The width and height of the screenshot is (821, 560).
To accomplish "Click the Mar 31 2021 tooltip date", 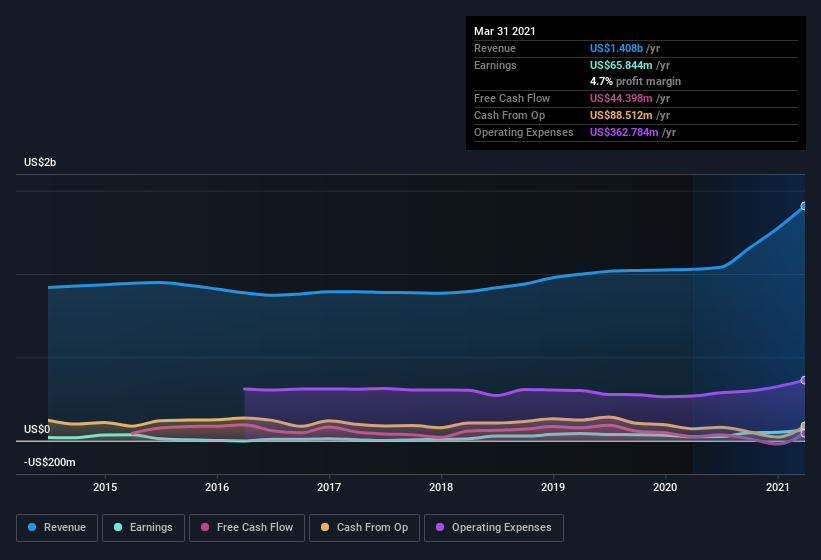I will coord(505,31).
